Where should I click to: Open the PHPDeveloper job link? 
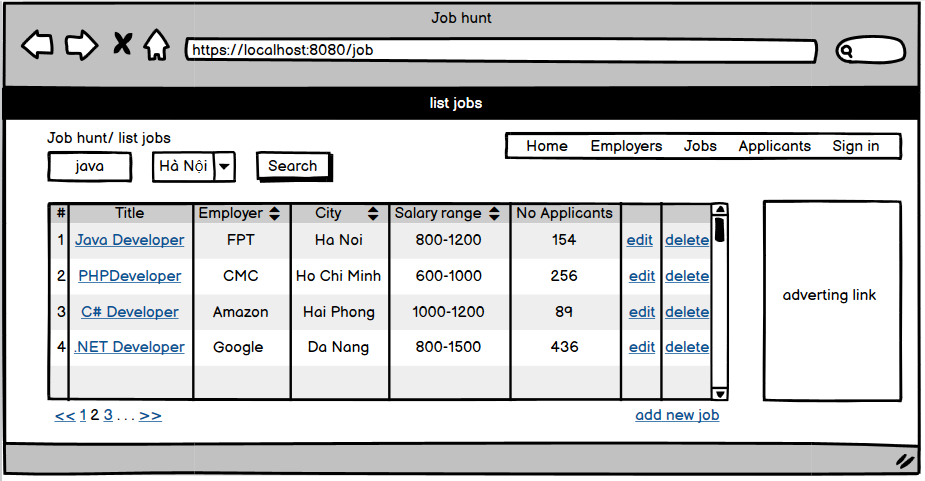click(x=130, y=276)
